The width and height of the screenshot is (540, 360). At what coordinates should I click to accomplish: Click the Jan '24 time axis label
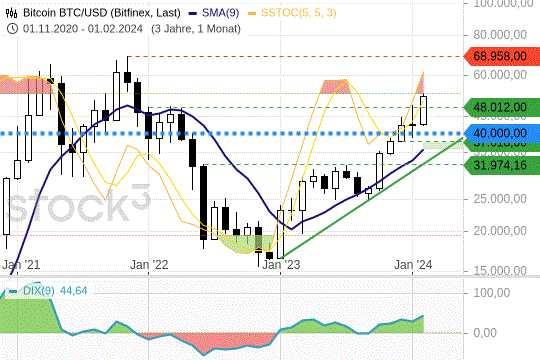tap(413, 265)
